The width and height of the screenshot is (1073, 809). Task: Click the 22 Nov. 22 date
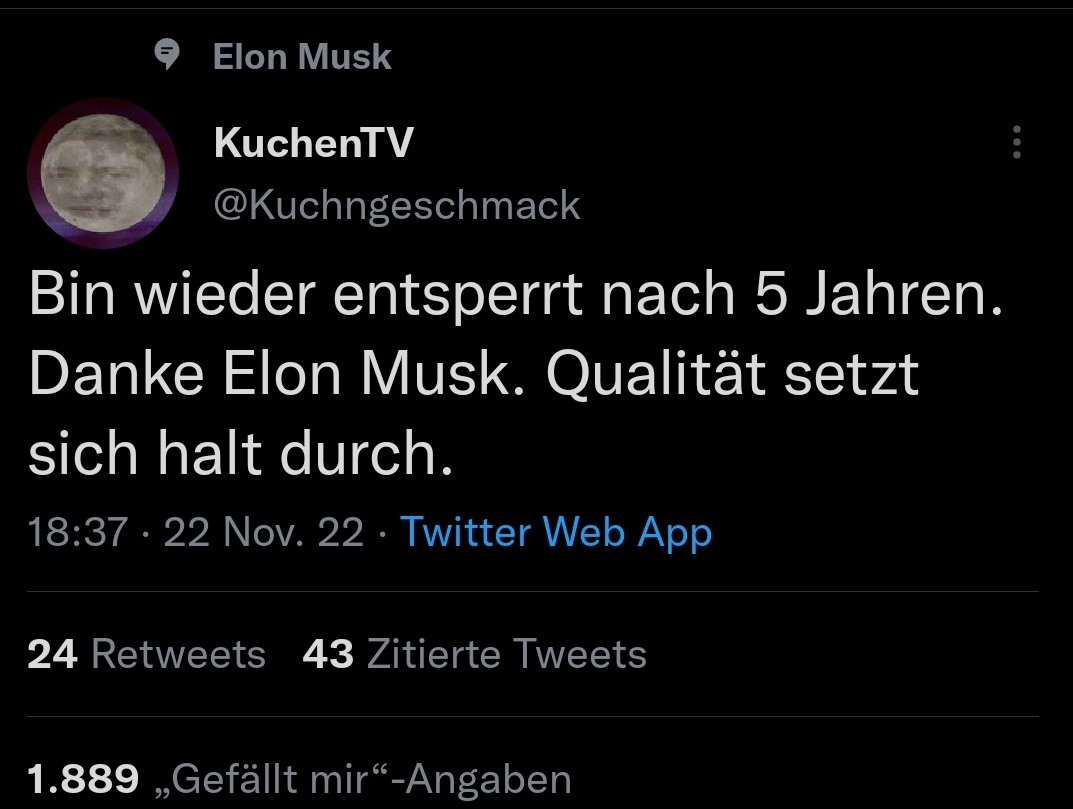[264, 532]
